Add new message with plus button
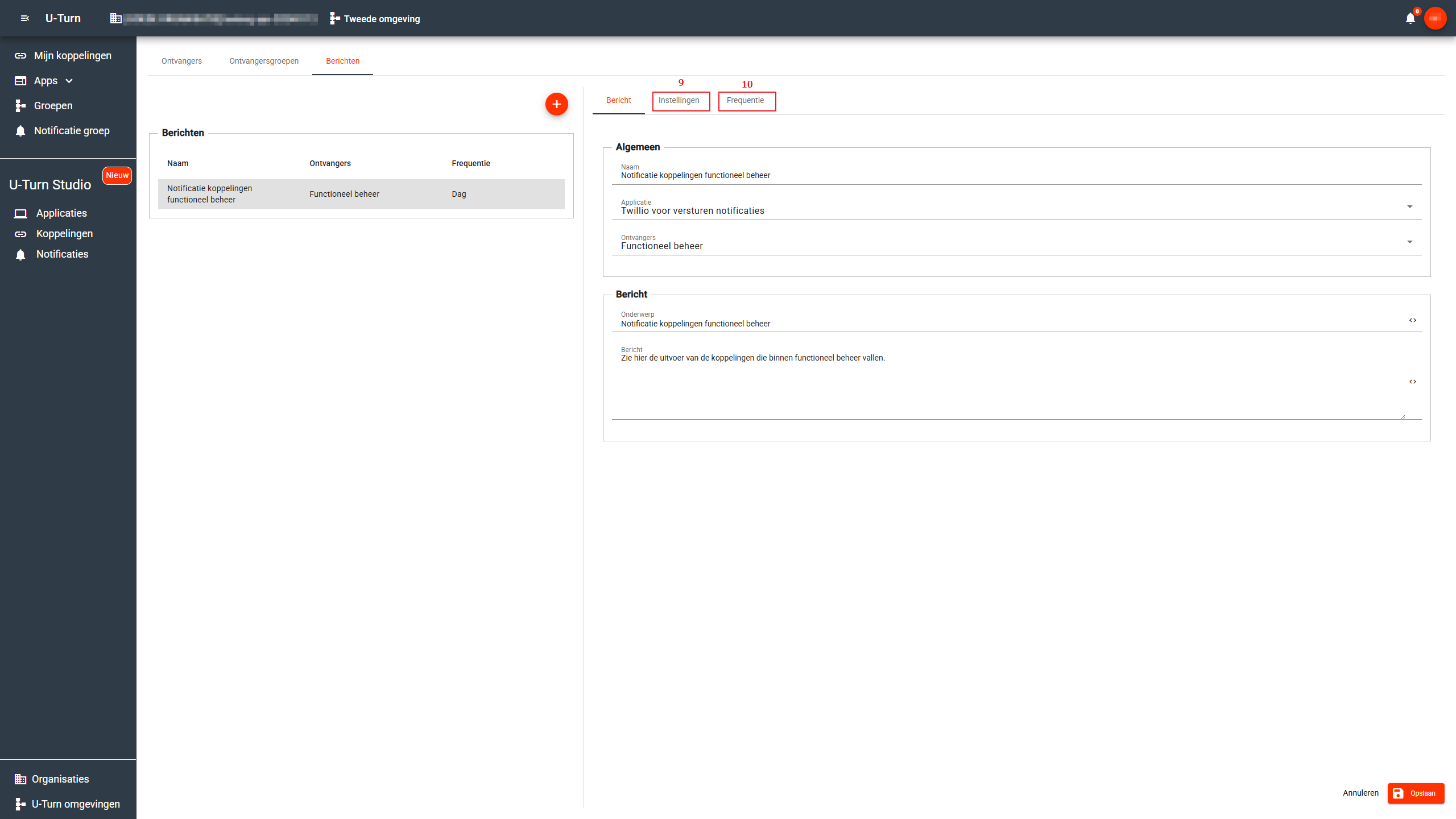Image resolution: width=1456 pixels, height=819 pixels. click(556, 104)
